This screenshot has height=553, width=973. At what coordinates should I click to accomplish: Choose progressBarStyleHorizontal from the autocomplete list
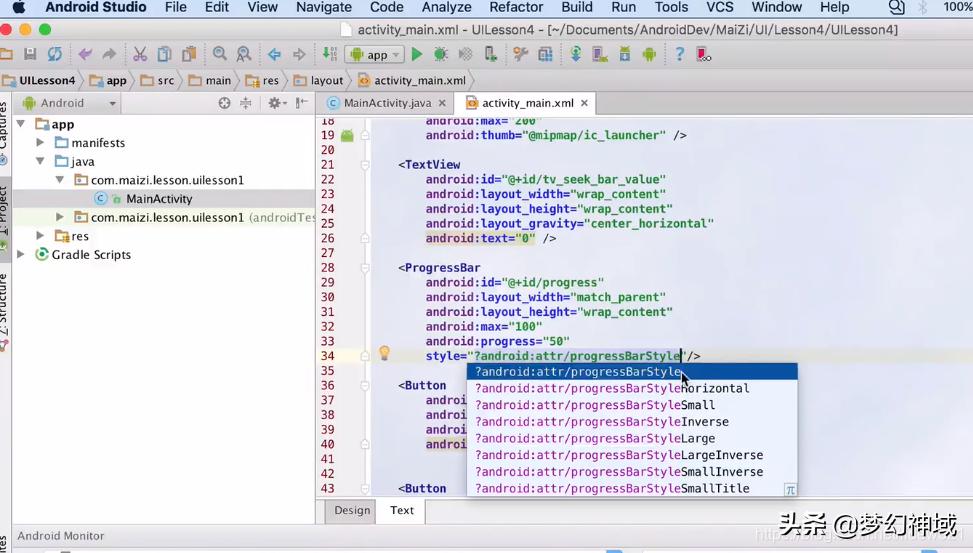pyautogui.click(x=612, y=388)
